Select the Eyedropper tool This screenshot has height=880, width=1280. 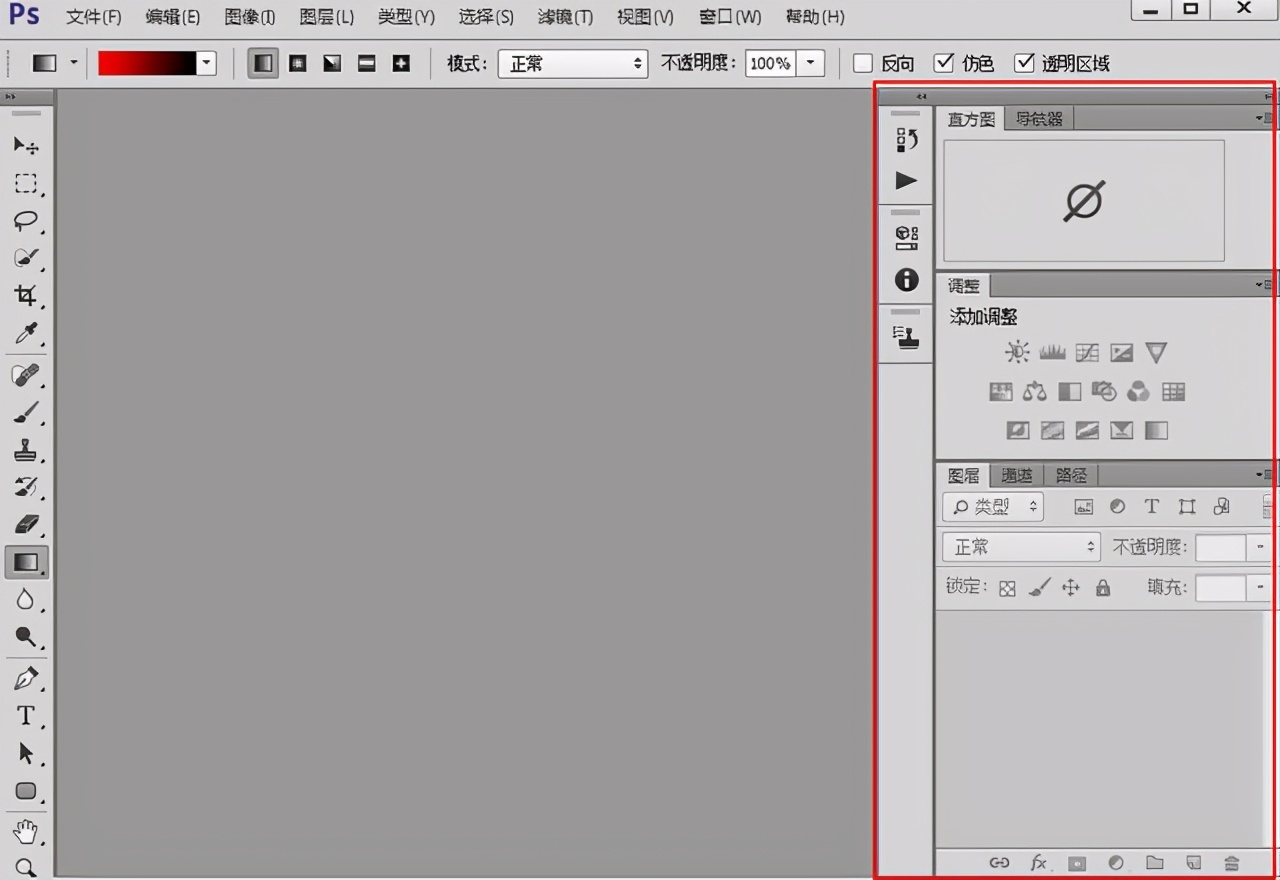(x=26, y=334)
